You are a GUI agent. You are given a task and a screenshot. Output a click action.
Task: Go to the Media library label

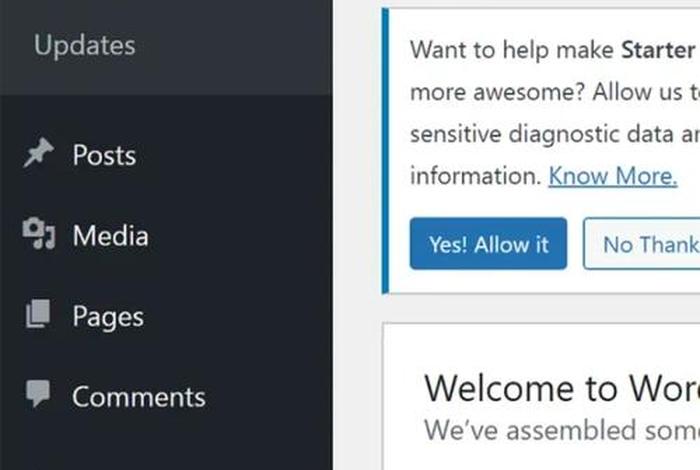coord(110,235)
